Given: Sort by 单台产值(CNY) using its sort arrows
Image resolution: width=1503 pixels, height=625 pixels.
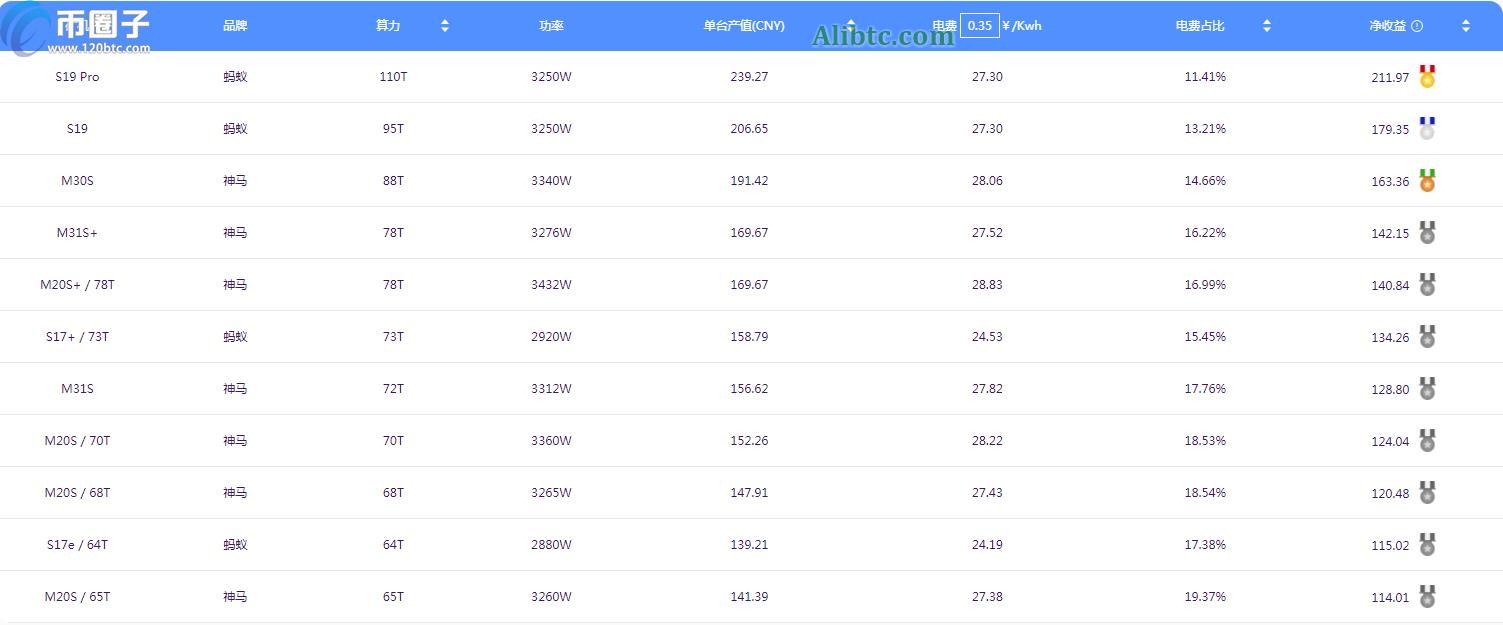Looking at the screenshot, I should coord(851,26).
